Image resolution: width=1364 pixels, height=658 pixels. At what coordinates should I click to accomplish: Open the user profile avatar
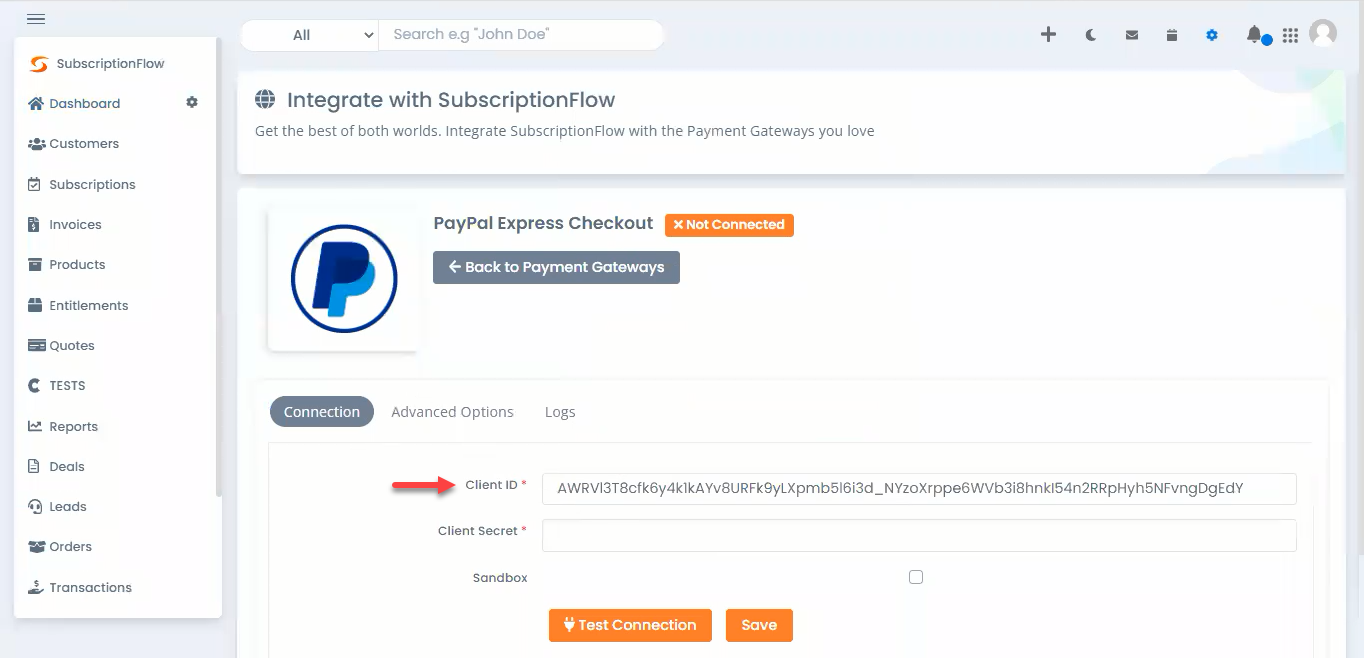click(1323, 33)
